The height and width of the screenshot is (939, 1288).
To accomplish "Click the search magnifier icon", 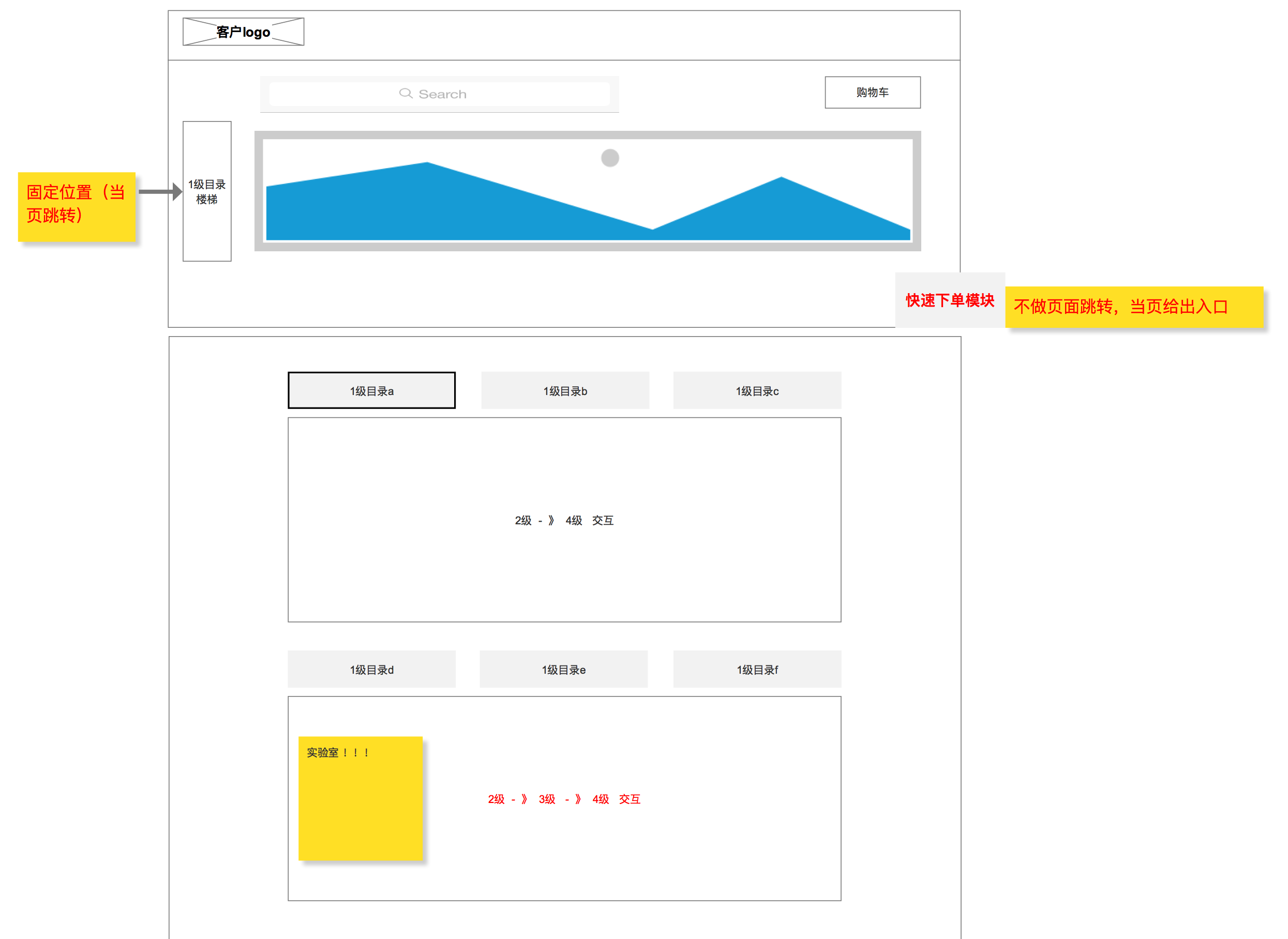I will pos(406,93).
